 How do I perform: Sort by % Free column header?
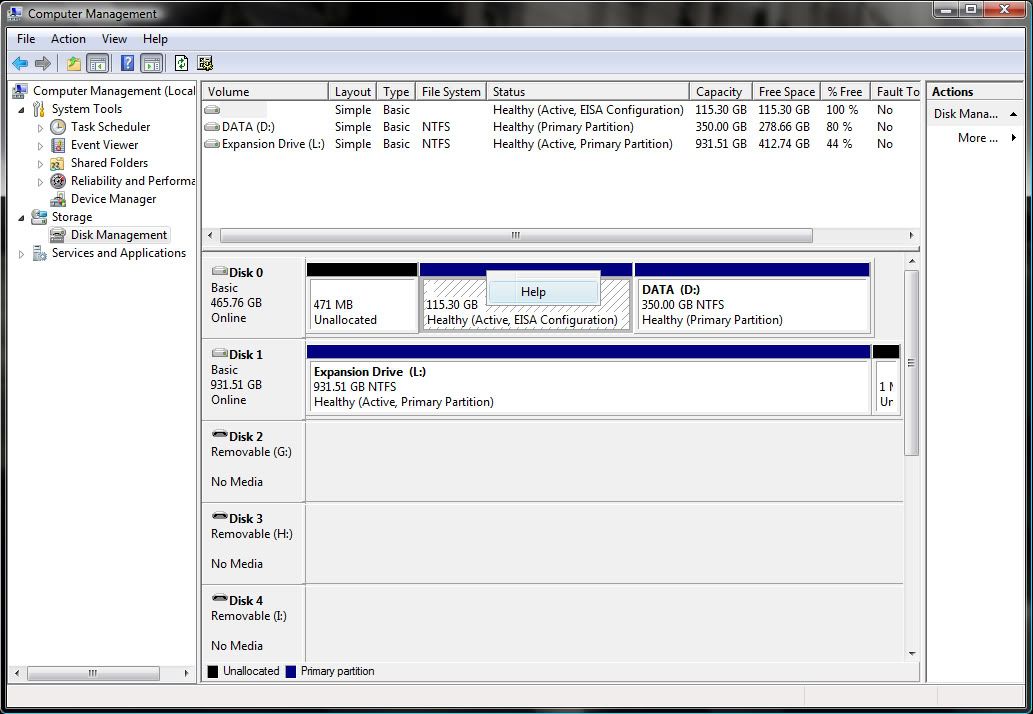845,92
